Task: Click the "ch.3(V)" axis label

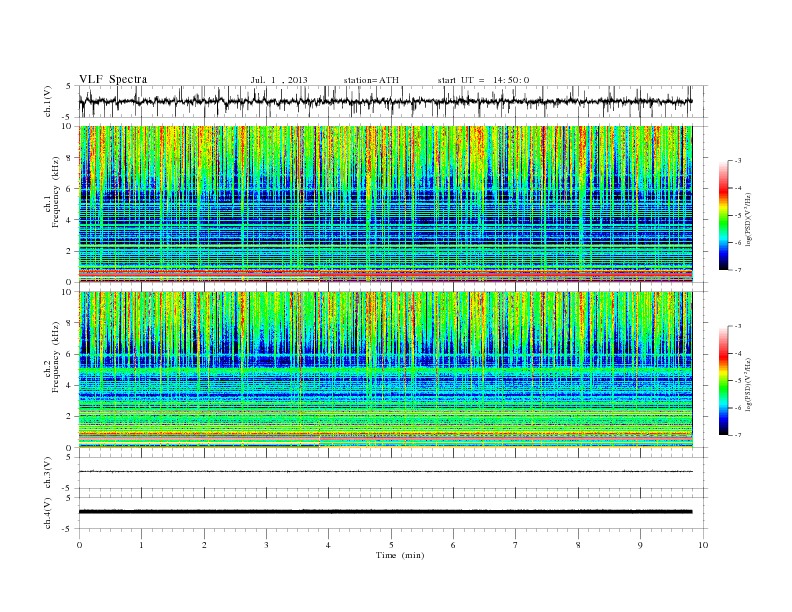Action: [x=48, y=473]
